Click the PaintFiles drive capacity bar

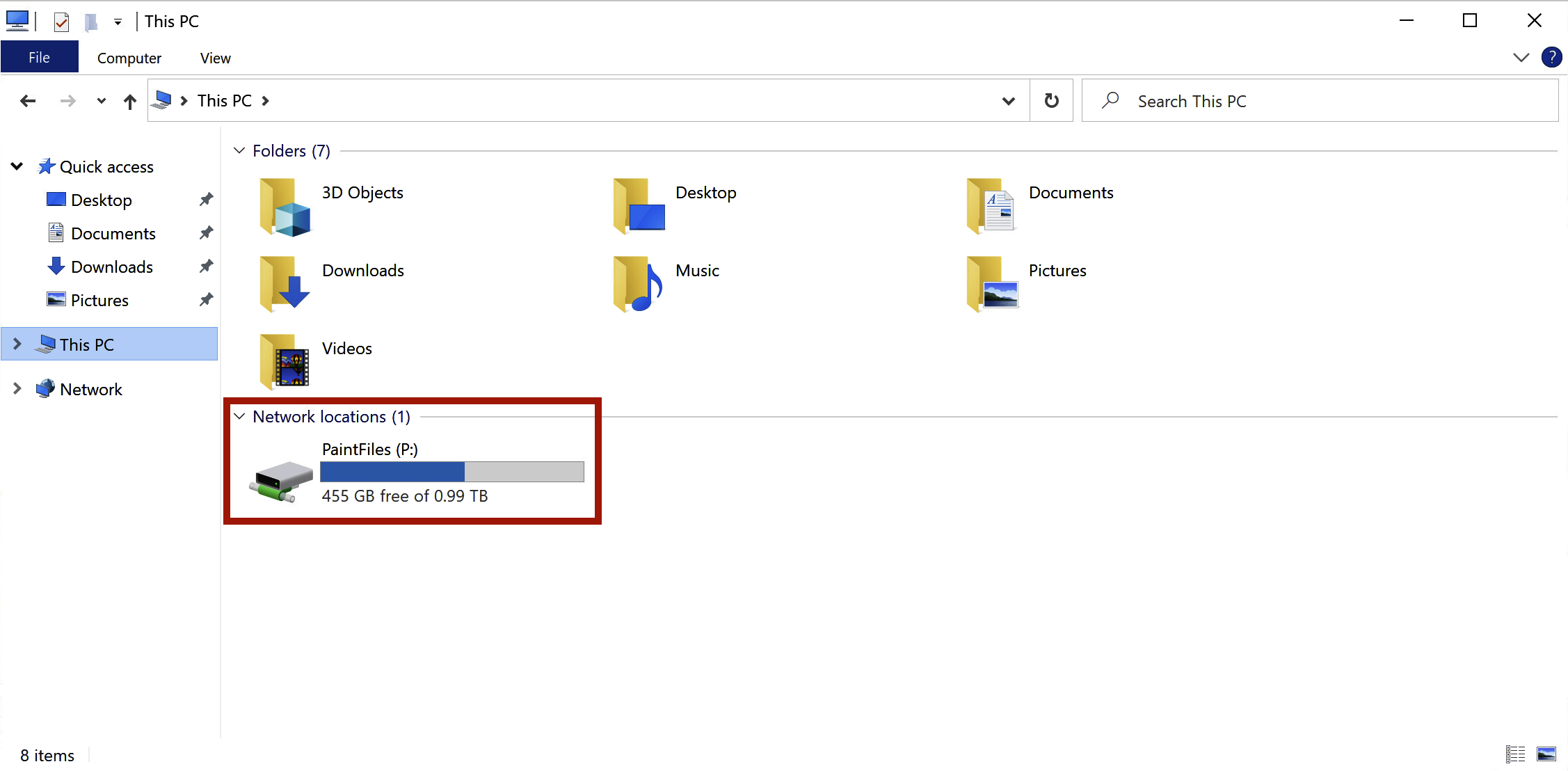(x=452, y=472)
